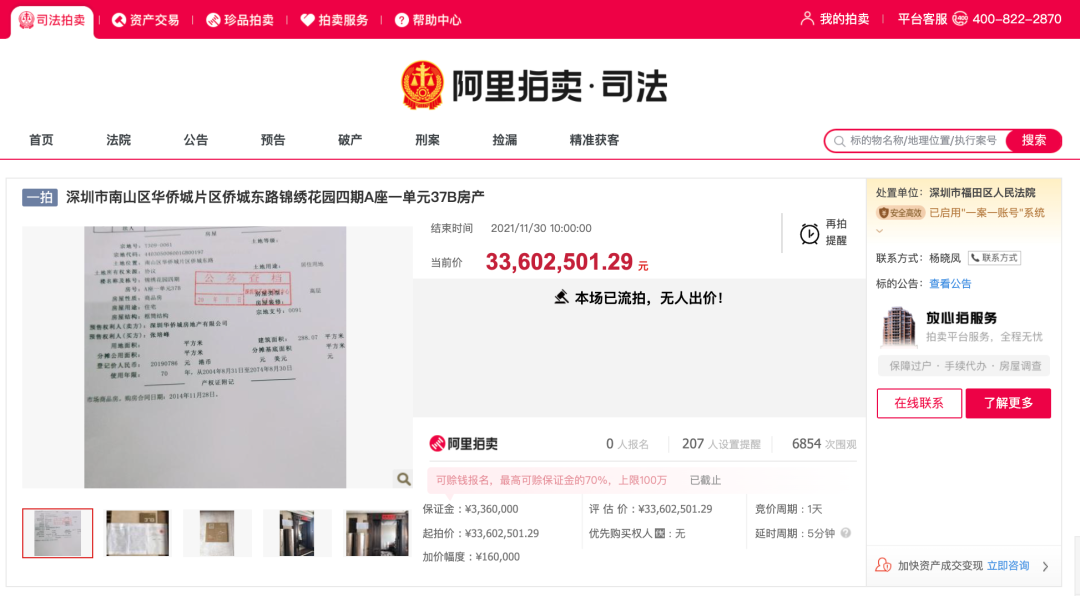Click the 保障过户·手续代办·房屋调查 bar
The width and height of the screenshot is (1080, 596).
(964, 366)
